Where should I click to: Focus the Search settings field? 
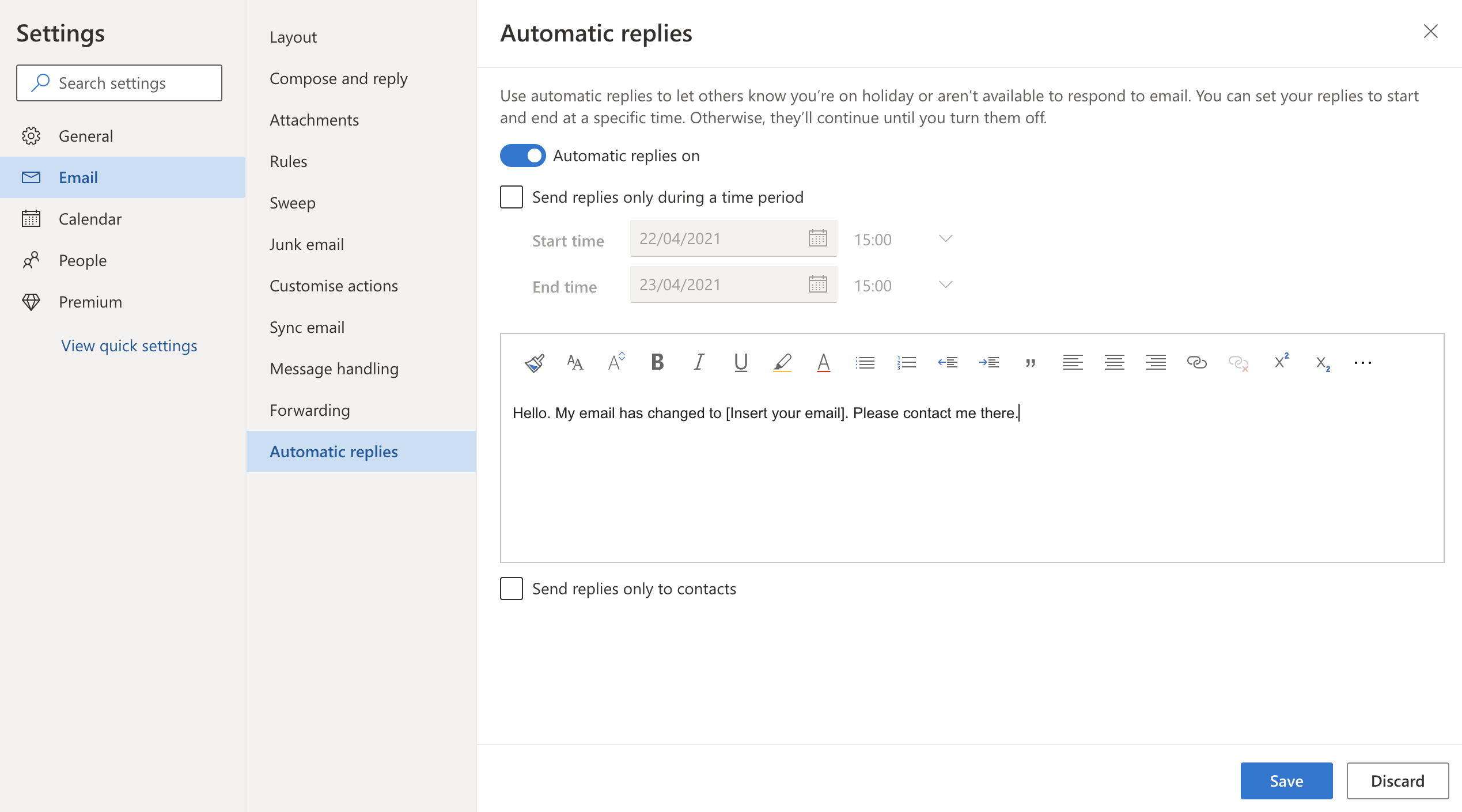click(119, 83)
